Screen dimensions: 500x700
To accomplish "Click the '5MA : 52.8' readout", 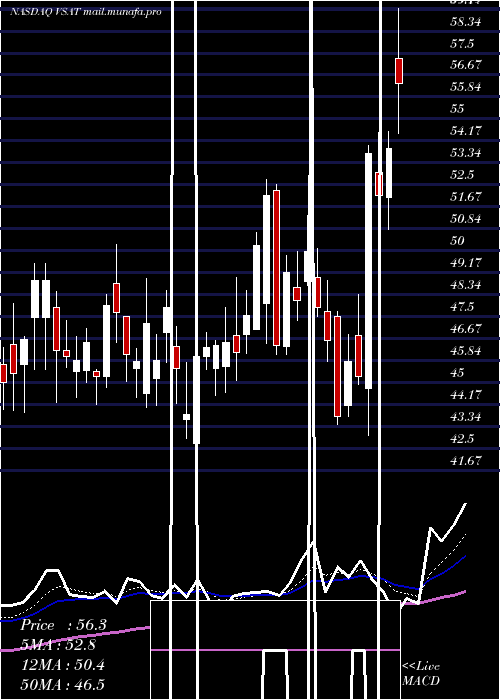I will coord(58,645).
